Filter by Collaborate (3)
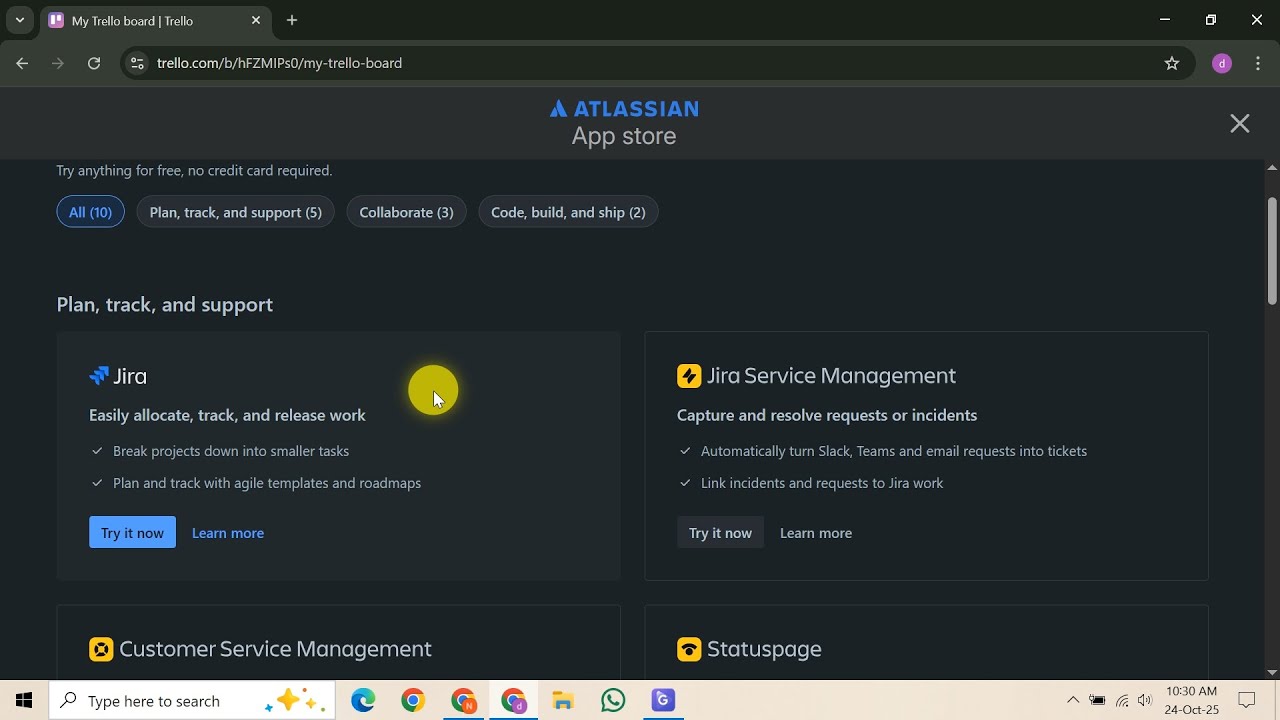 point(406,212)
